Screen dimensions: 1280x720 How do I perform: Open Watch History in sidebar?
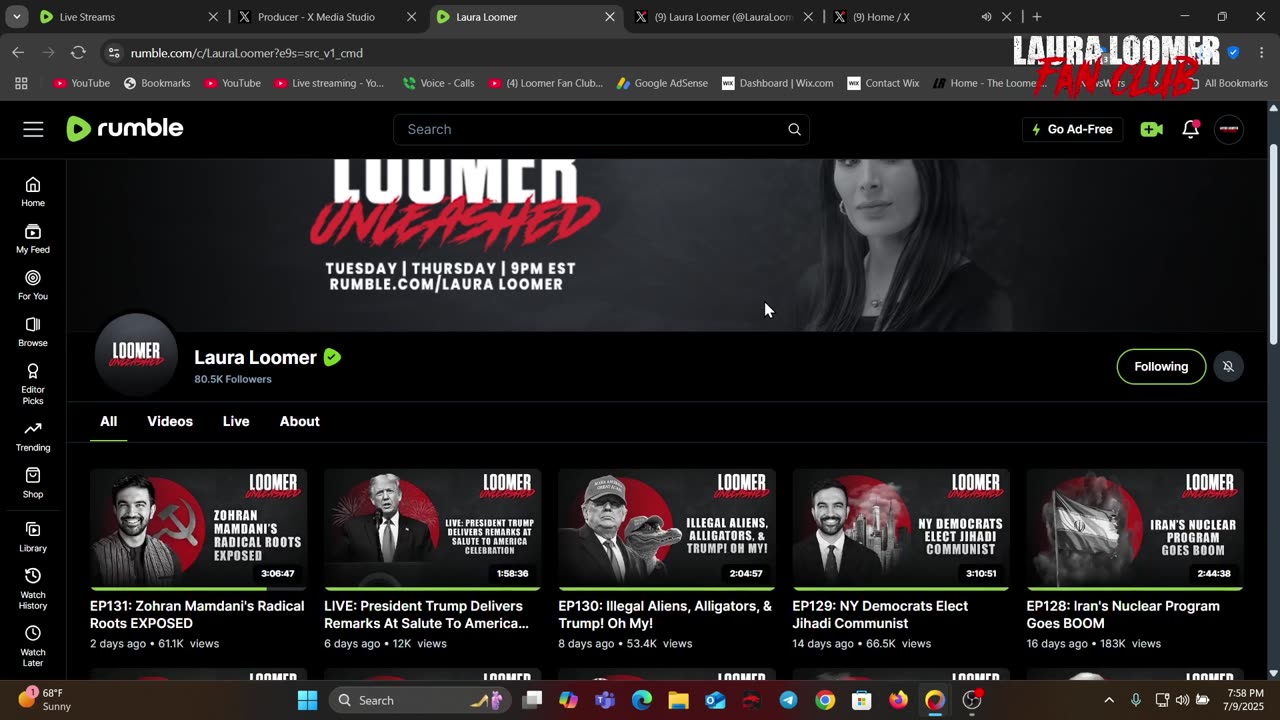(x=33, y=589)
